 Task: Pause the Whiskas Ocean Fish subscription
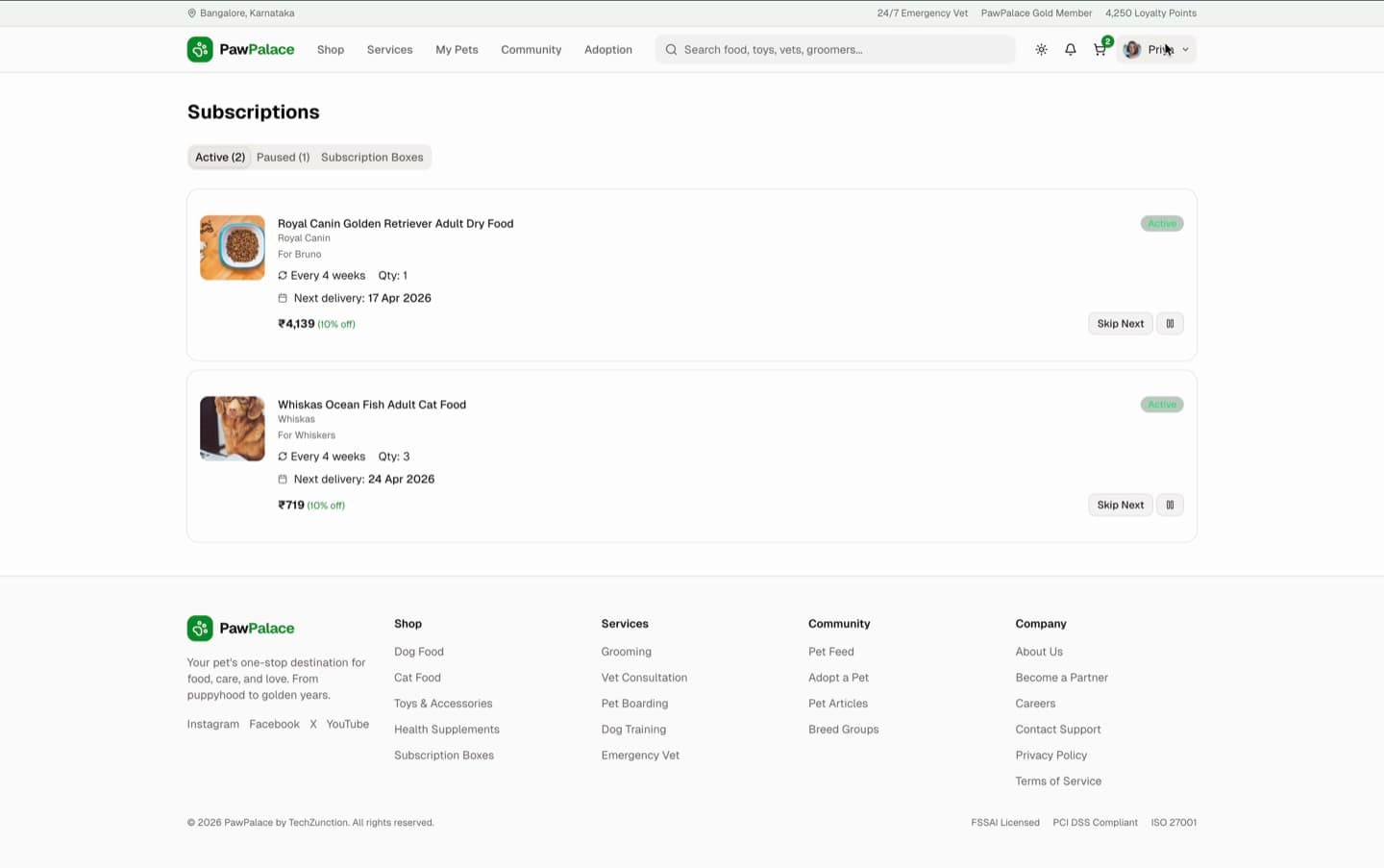(x=1170, y=505)
